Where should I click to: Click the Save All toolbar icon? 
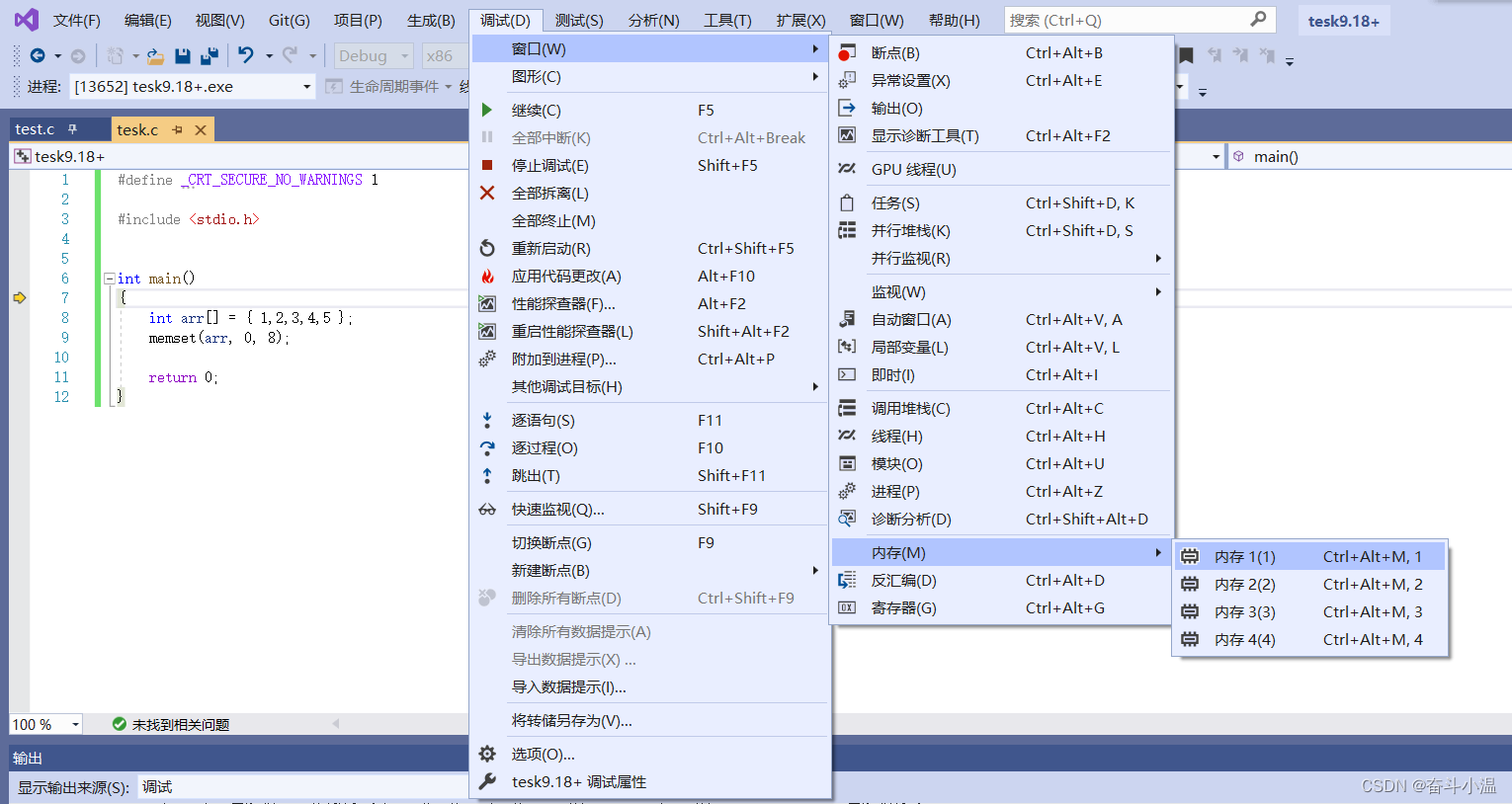coord(210,56)
